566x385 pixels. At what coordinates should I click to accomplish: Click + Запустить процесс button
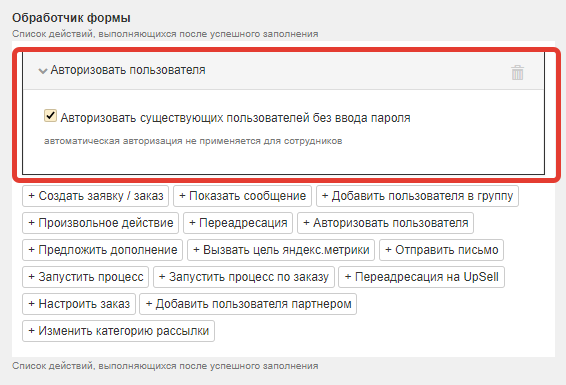pyautogui.click(x=86, y=277)
